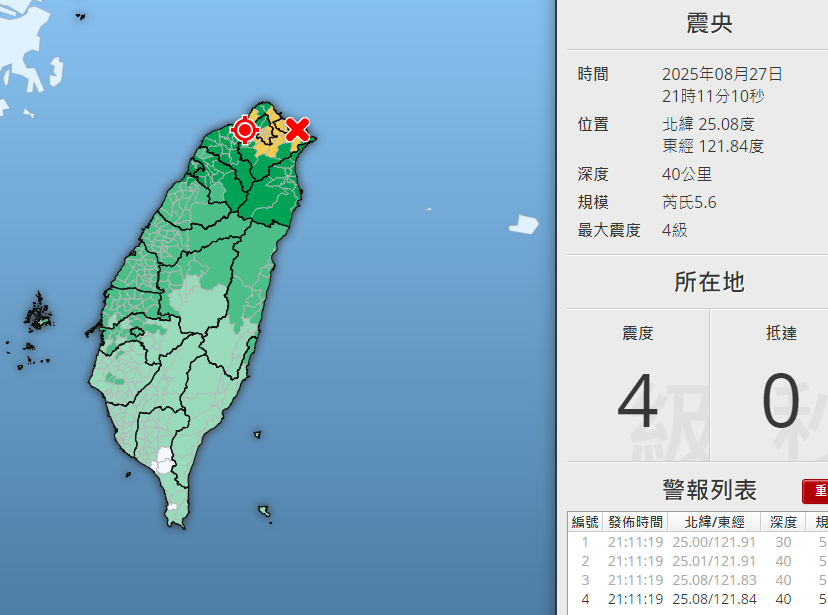Click the 抵達 countdown value 0
828x615 pixels.
click(x=781, y=403)
